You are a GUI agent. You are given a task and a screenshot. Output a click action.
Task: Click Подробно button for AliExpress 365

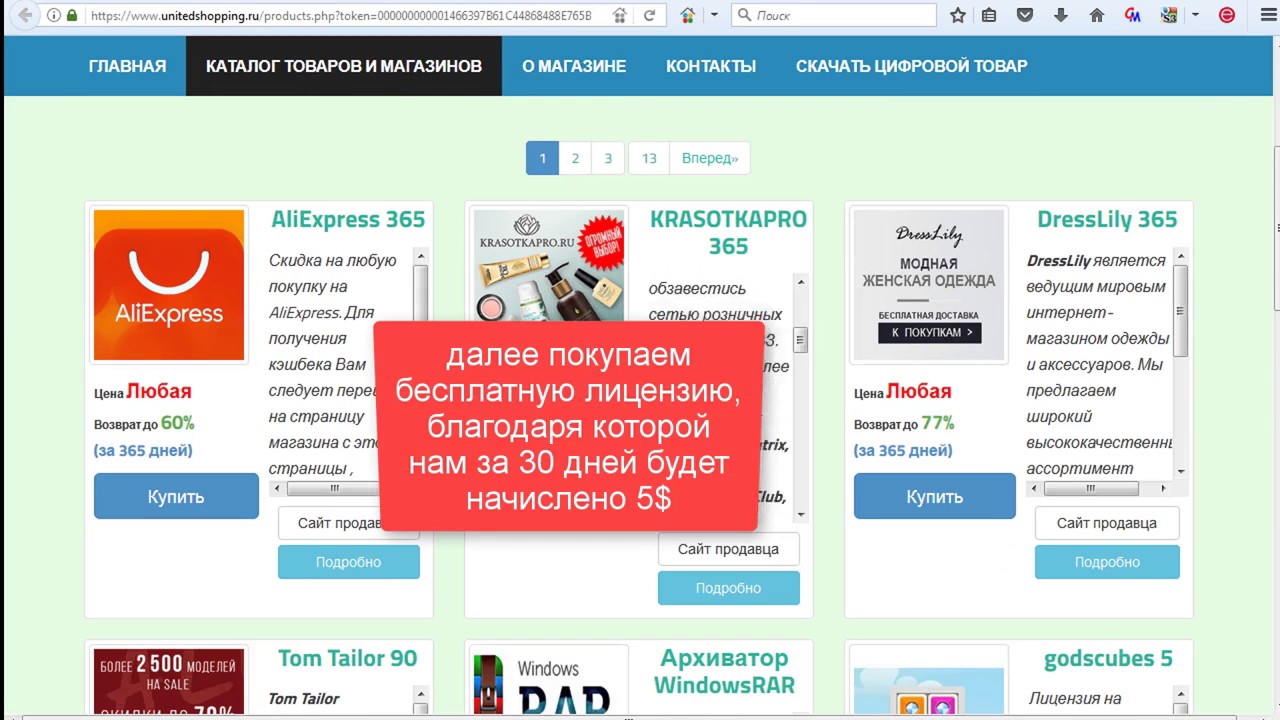coord(348,562)
